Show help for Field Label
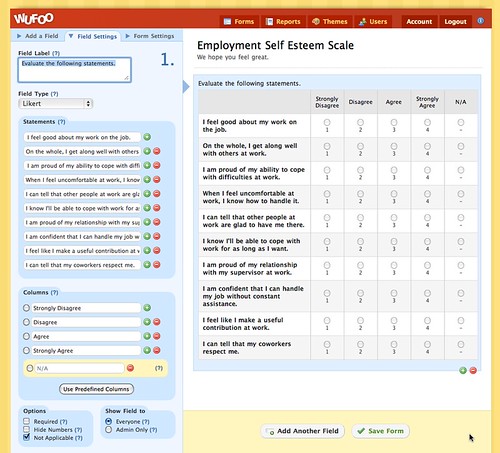The width and height of the screenshot is (500, 453). click(x=56, y=53)
